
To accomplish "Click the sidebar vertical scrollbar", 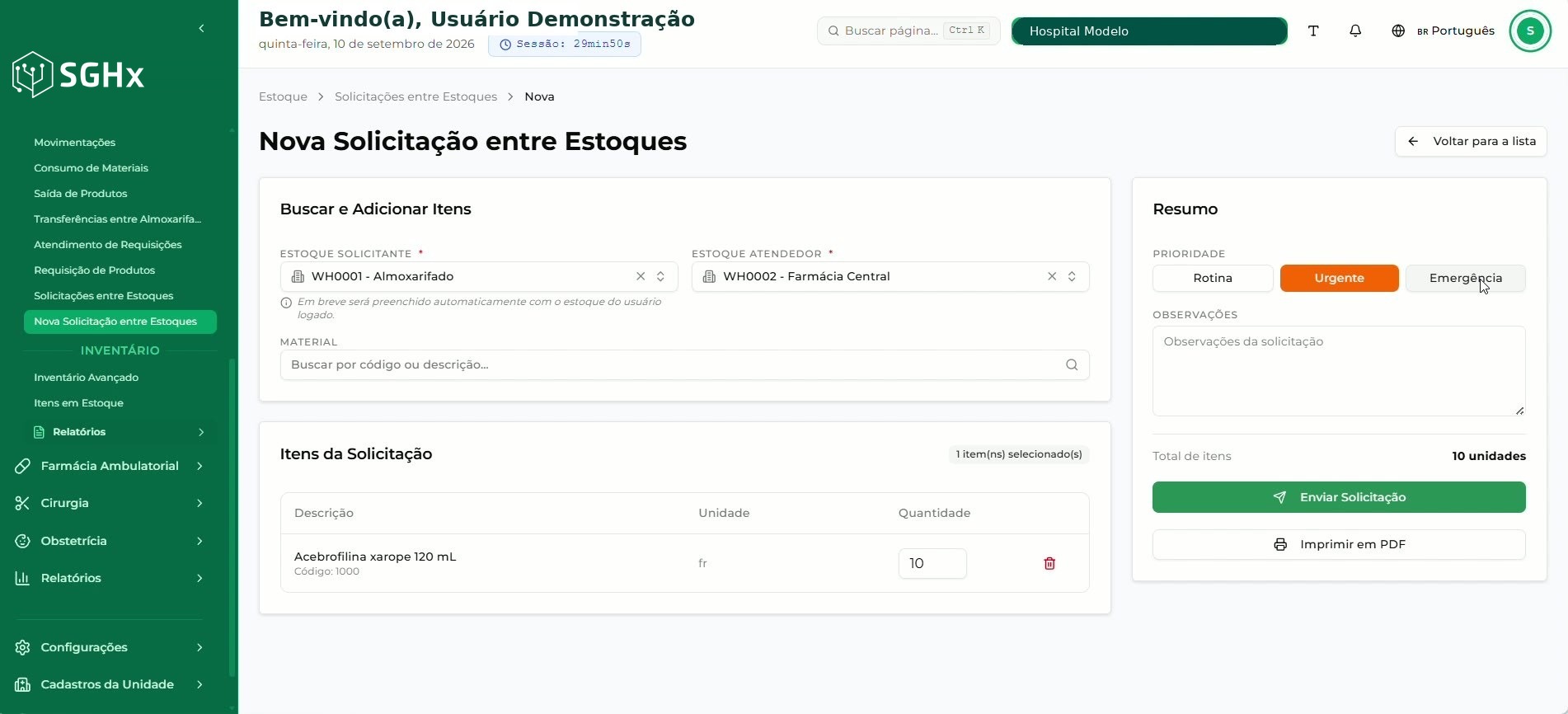I will (232, 516).
